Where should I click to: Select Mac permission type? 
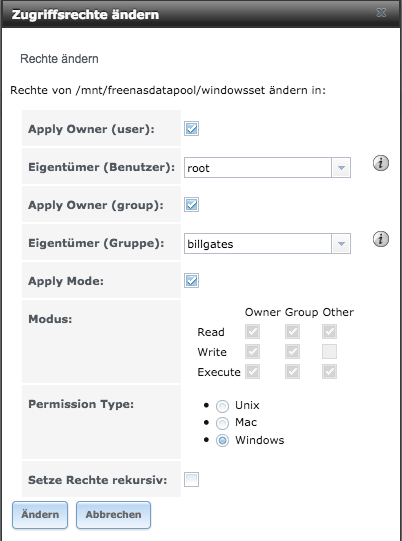pos(222,423)
